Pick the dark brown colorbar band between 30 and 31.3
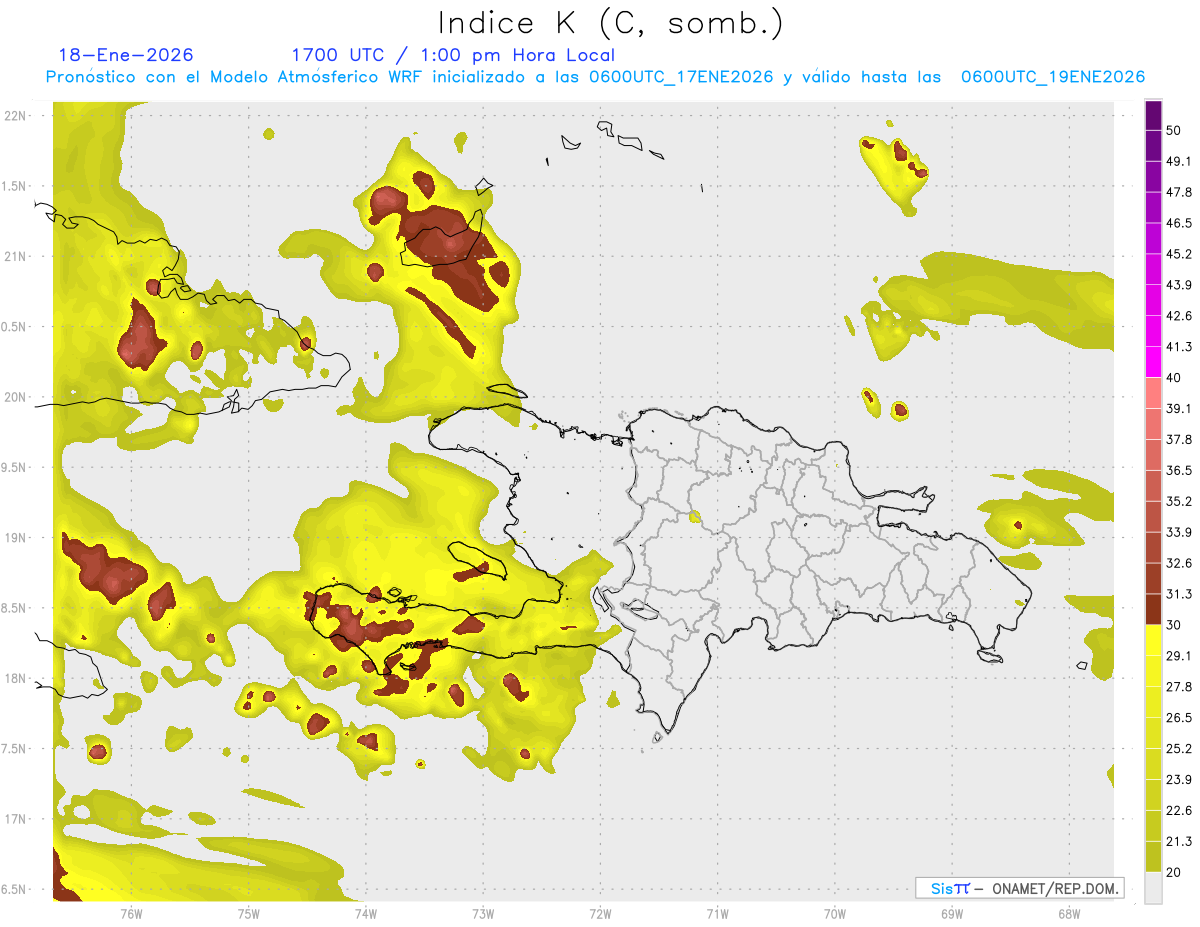Screen dimensions: 1200x927 1153,609
